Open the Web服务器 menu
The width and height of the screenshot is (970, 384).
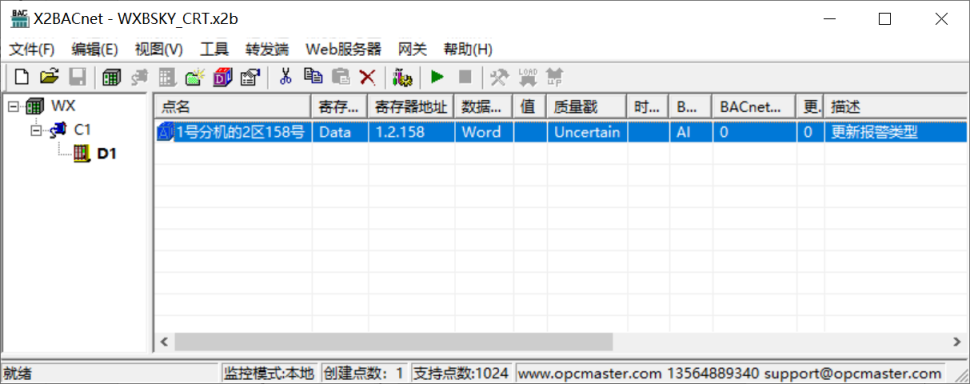343,49
